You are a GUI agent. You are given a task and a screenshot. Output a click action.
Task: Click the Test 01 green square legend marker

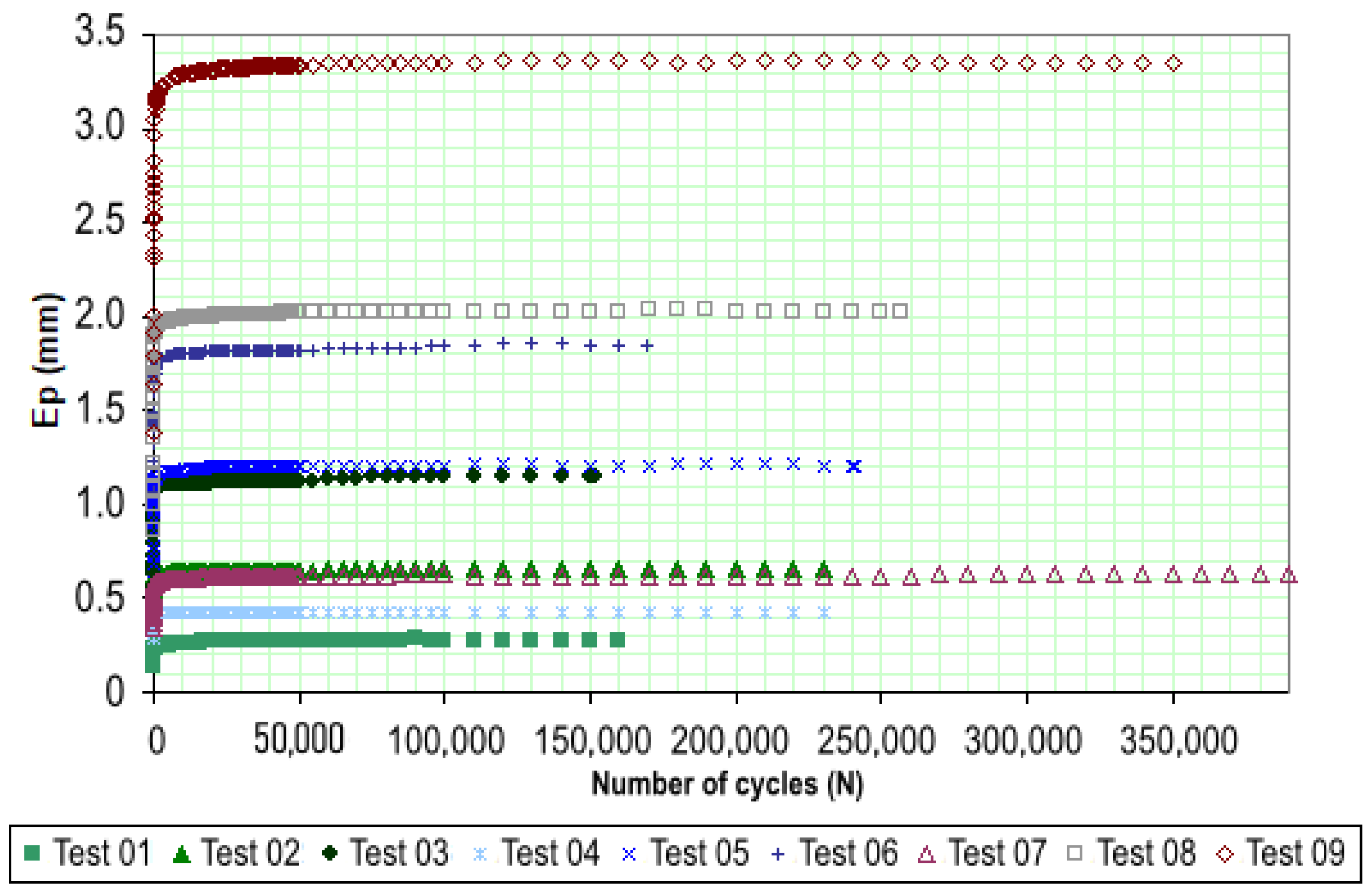32,853
